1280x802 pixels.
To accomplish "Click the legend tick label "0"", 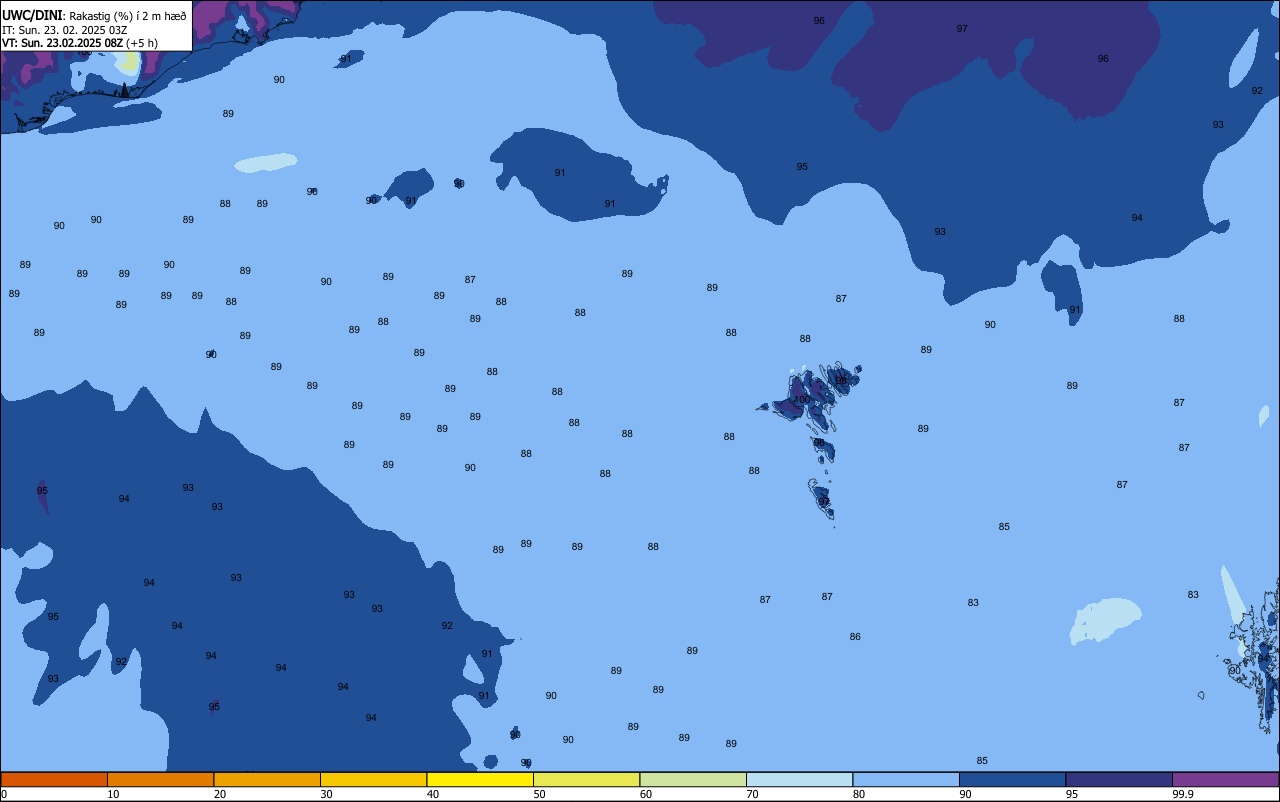I will pyautogui.click(x=4, y=794).
